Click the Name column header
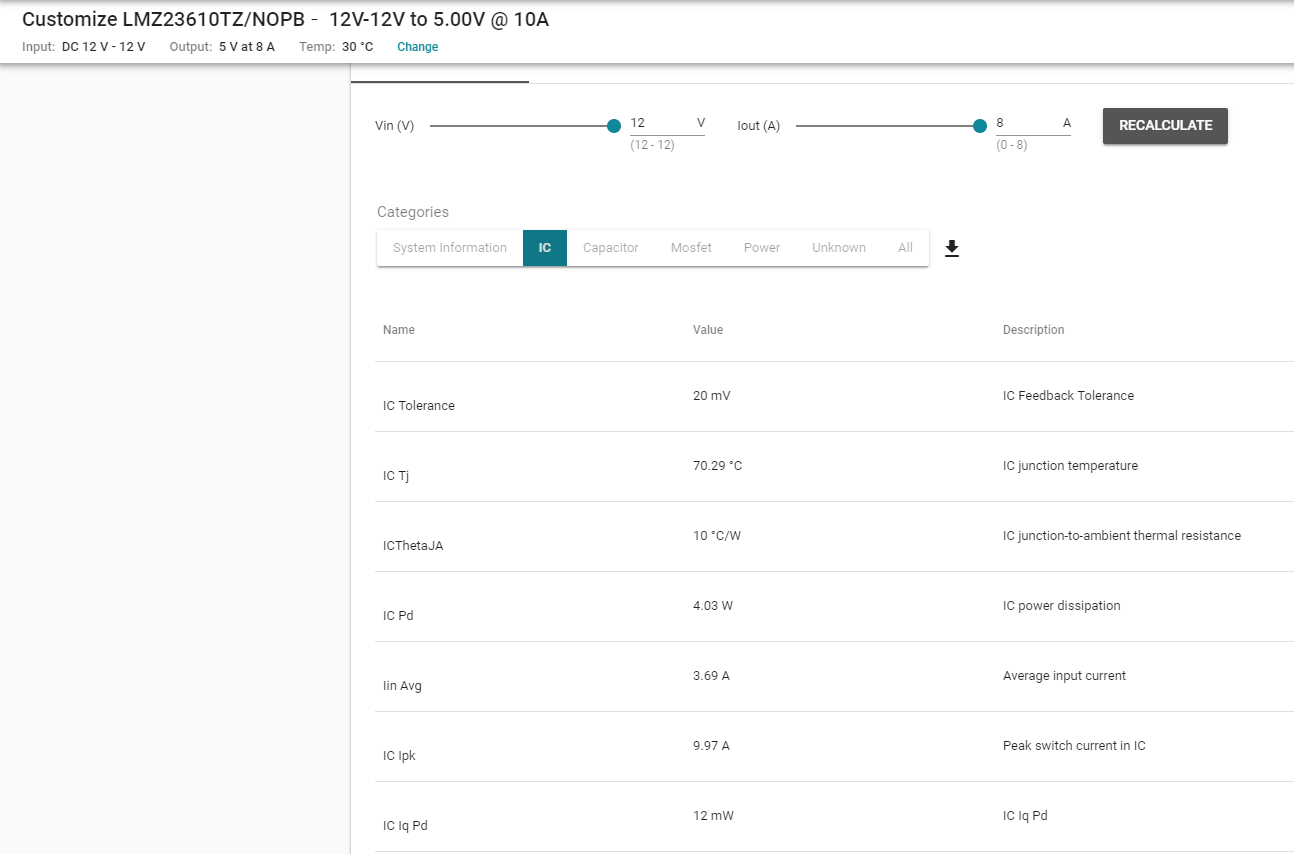The height and width of the screenshot is (854, 1294). (x=399, y=330)
